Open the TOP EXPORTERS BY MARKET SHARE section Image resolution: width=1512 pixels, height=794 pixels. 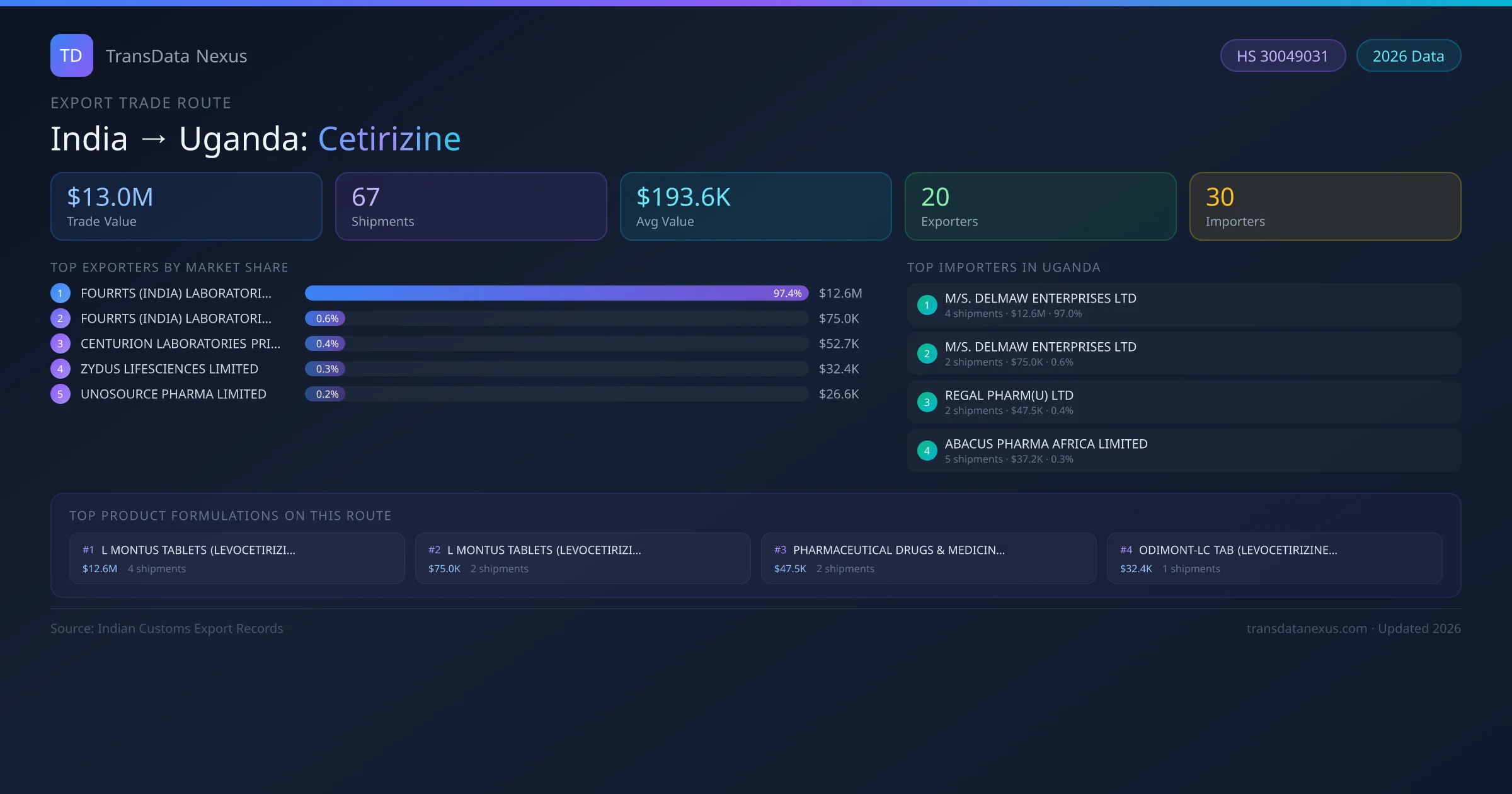[x=169, y=267]
